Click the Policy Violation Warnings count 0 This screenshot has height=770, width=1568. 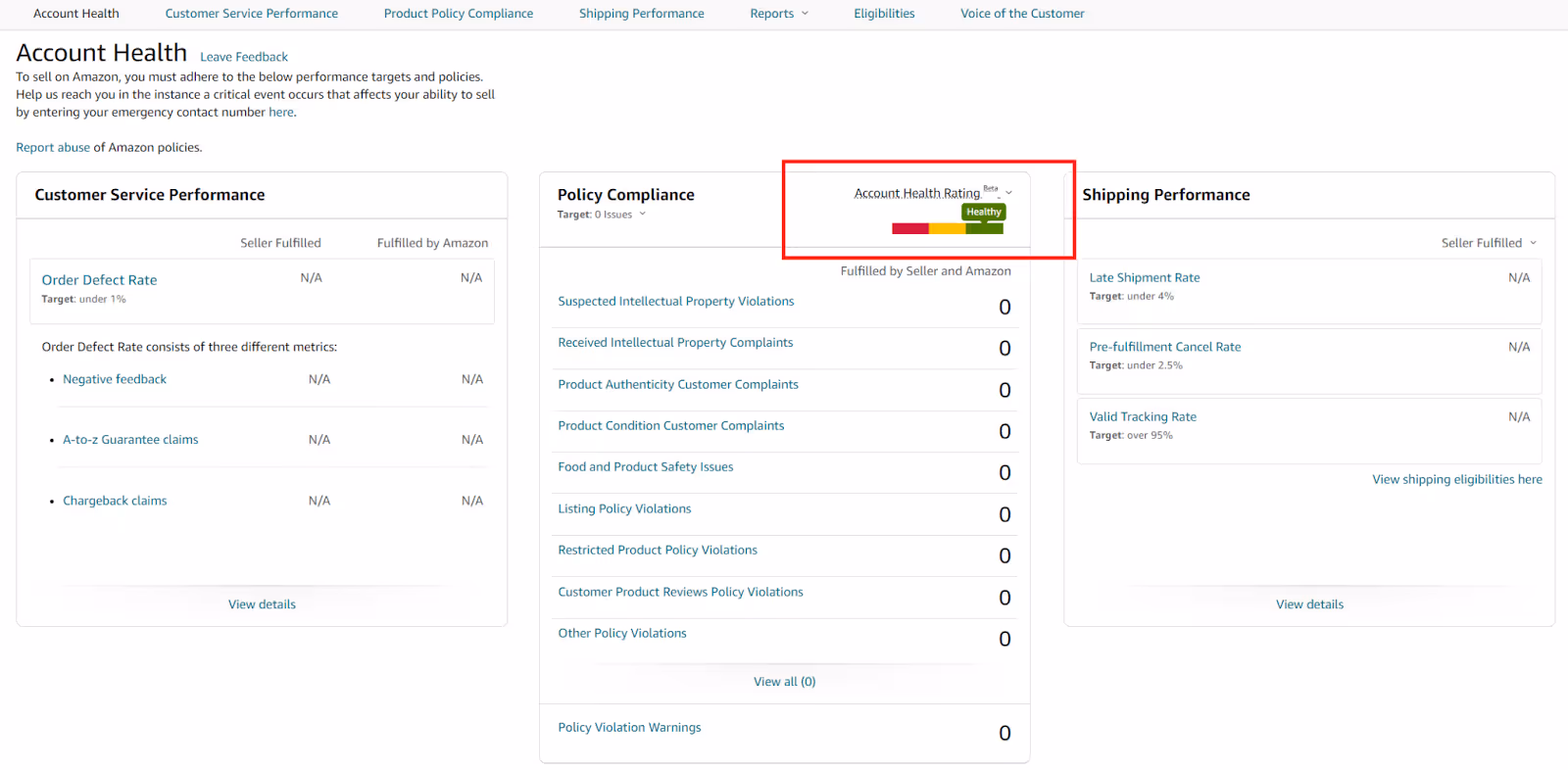1004,733
